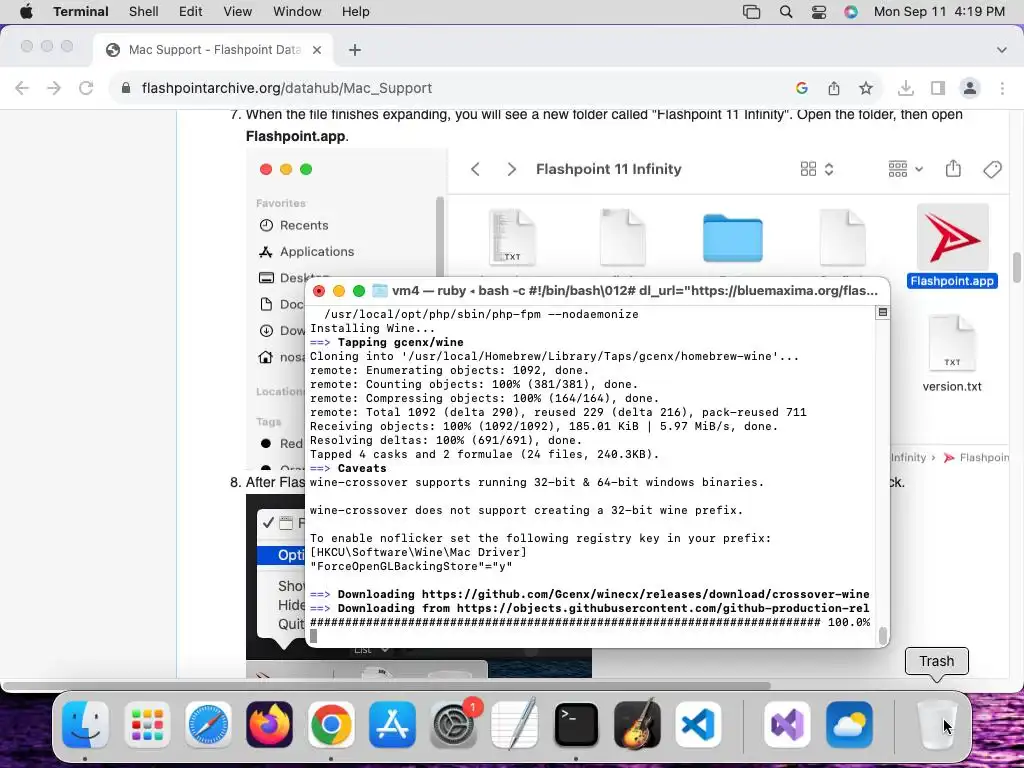The image size is (1024, 768).
Task: Open Visual Studio from the Dock
Action: [788, 724]
